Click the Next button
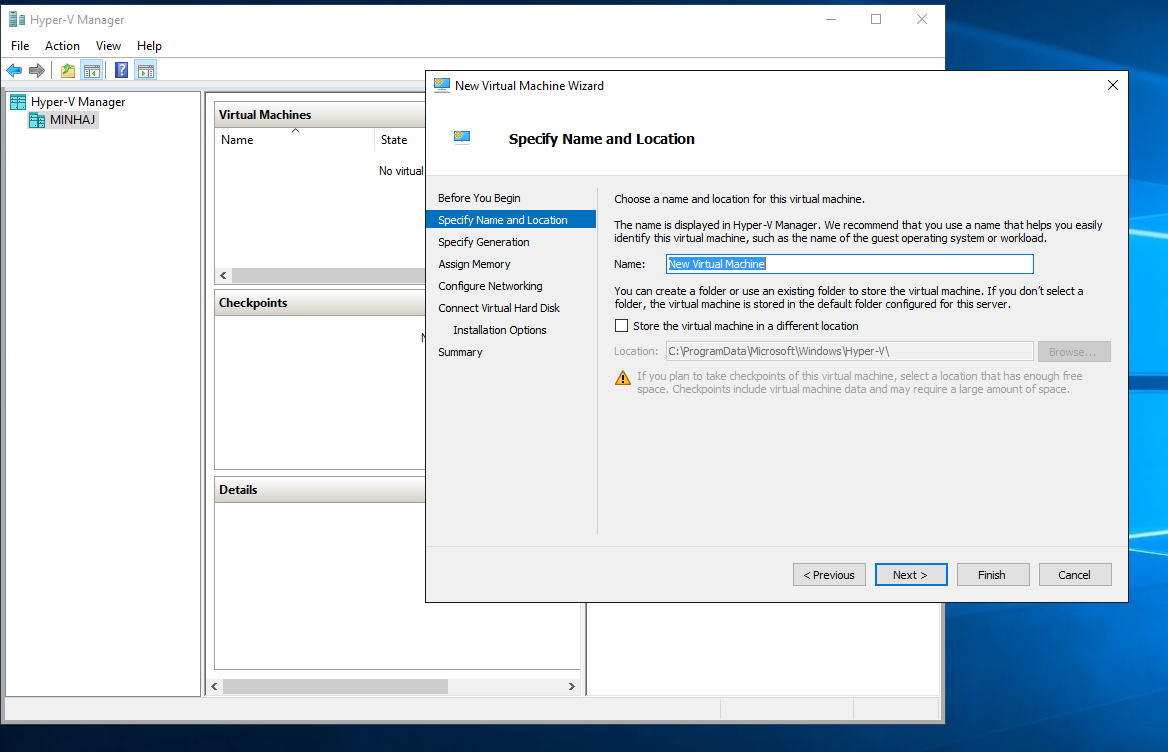1168x752 pixels. 910,575
